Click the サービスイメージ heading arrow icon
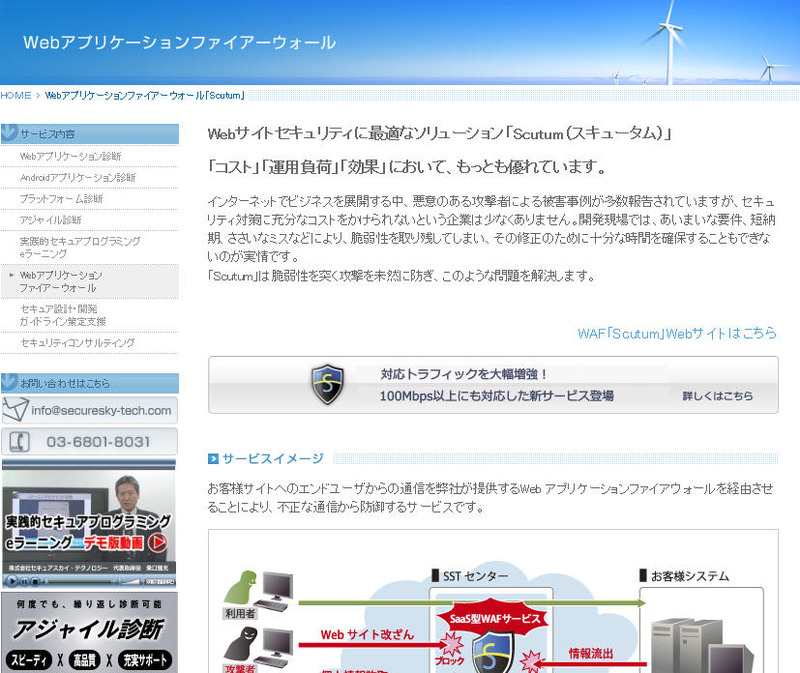Viewport: 800px width, 673px height. pyautogui.click(x=213, y=459)
